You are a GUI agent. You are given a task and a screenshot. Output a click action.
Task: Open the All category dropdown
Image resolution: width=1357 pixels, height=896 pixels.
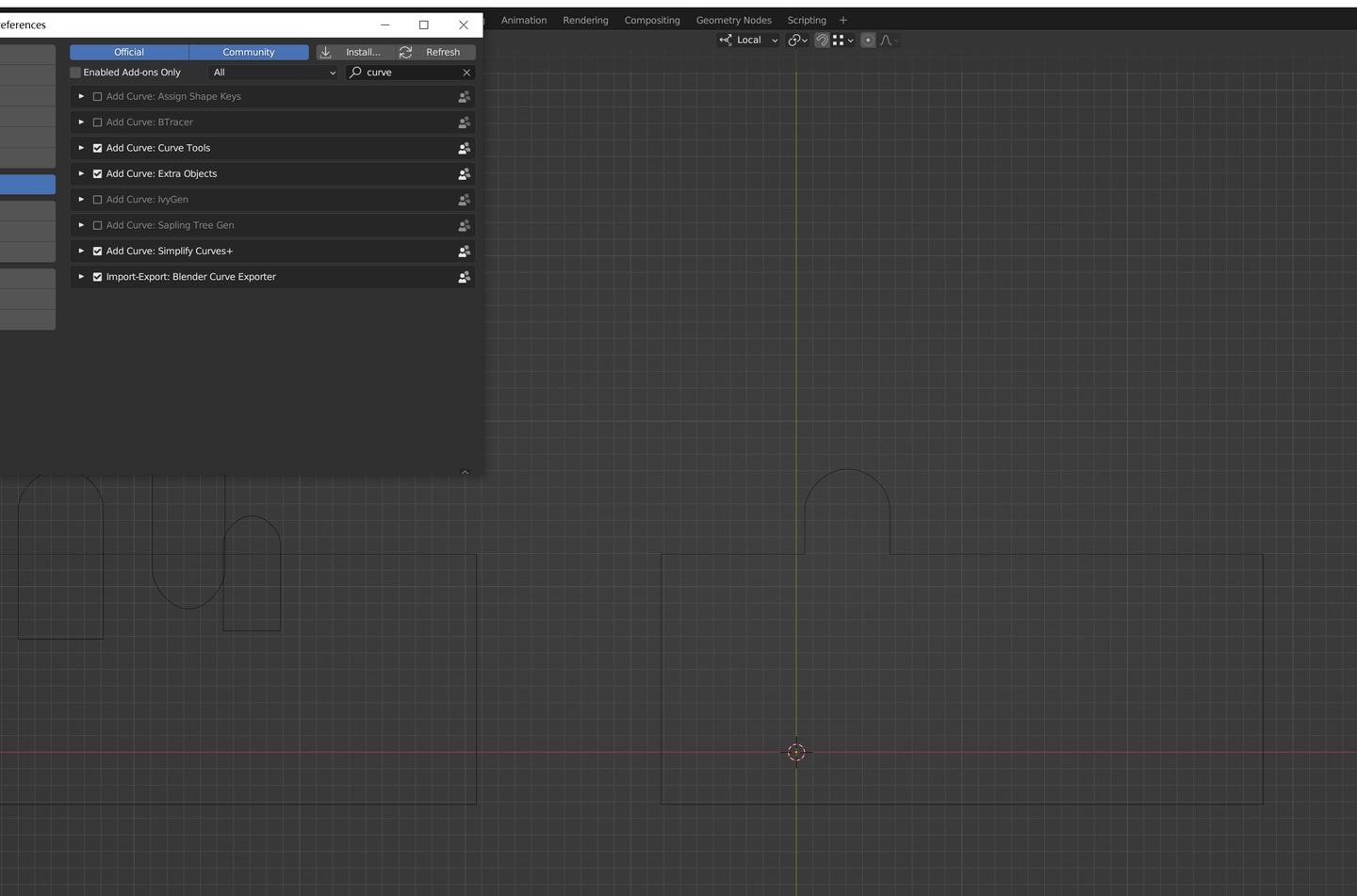pos(273,73)
